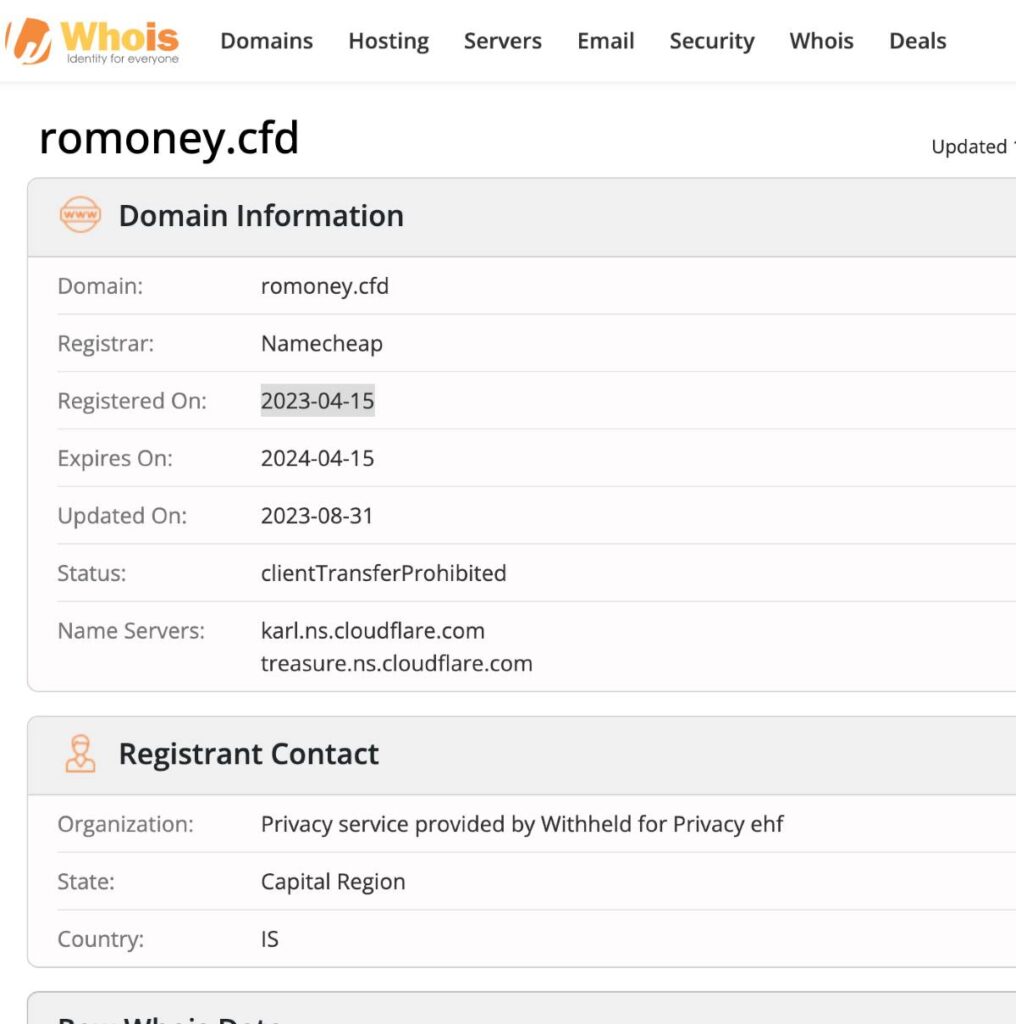Open the Email navigation entry
The height and width of the screenshot is (1024, 1016).
point(605,41)
